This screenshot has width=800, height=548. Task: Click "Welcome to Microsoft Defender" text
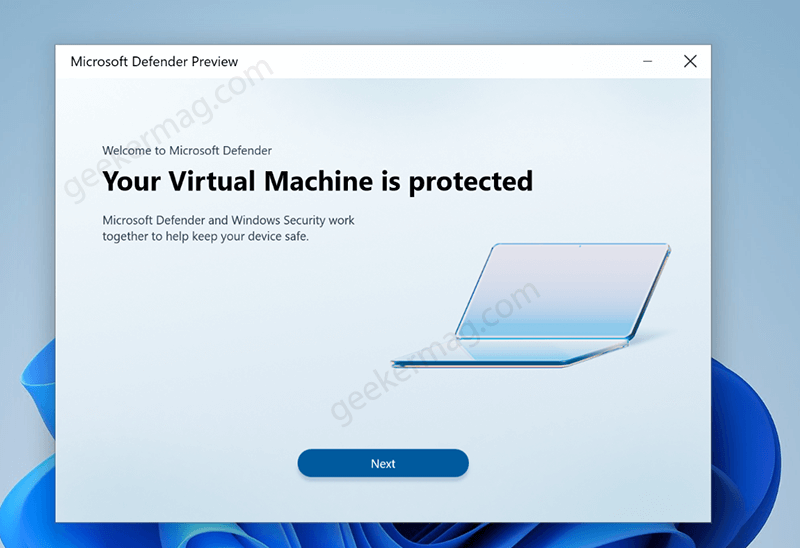click(x=187, y=151)
